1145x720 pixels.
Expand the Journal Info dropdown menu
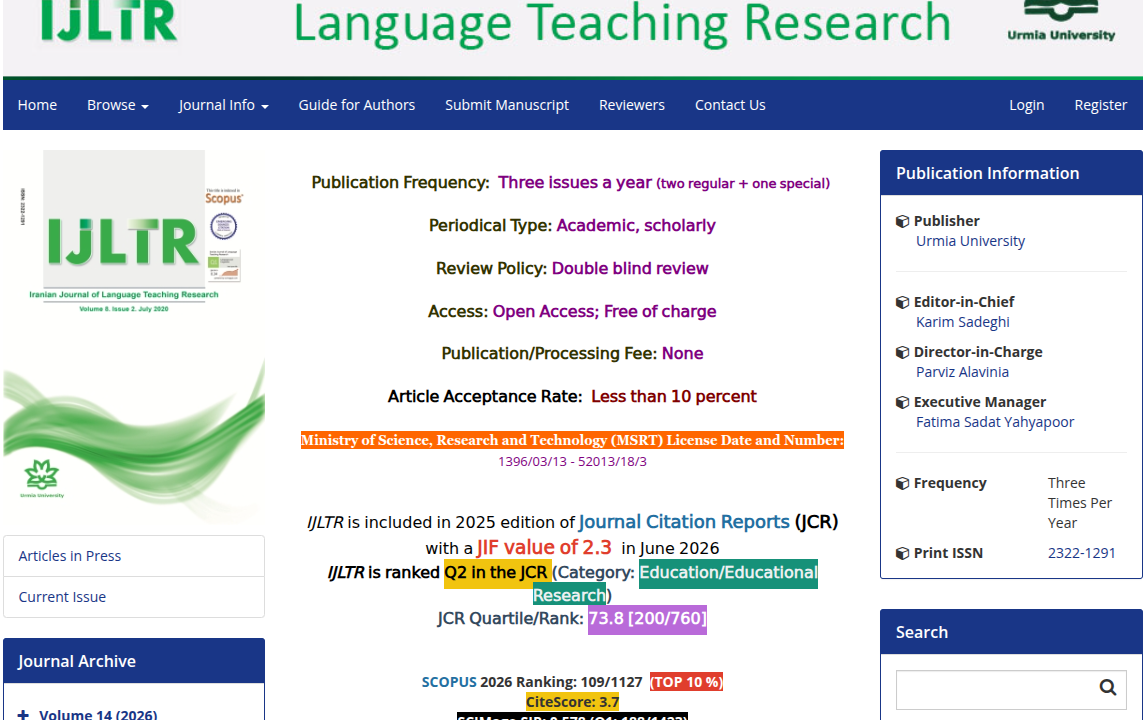pos(223,105)
